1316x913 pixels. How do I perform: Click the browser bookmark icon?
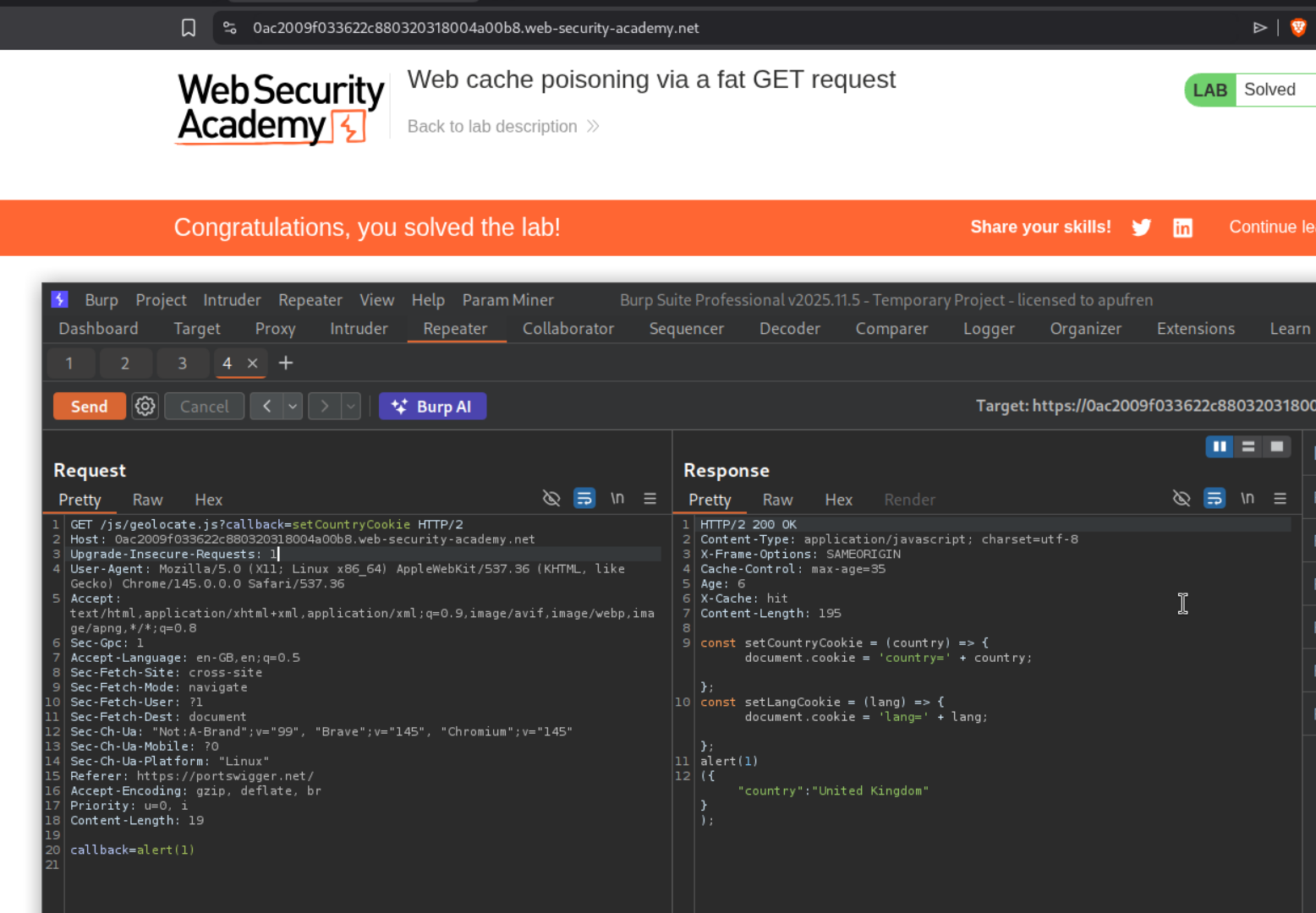click(x=189, y=28)
